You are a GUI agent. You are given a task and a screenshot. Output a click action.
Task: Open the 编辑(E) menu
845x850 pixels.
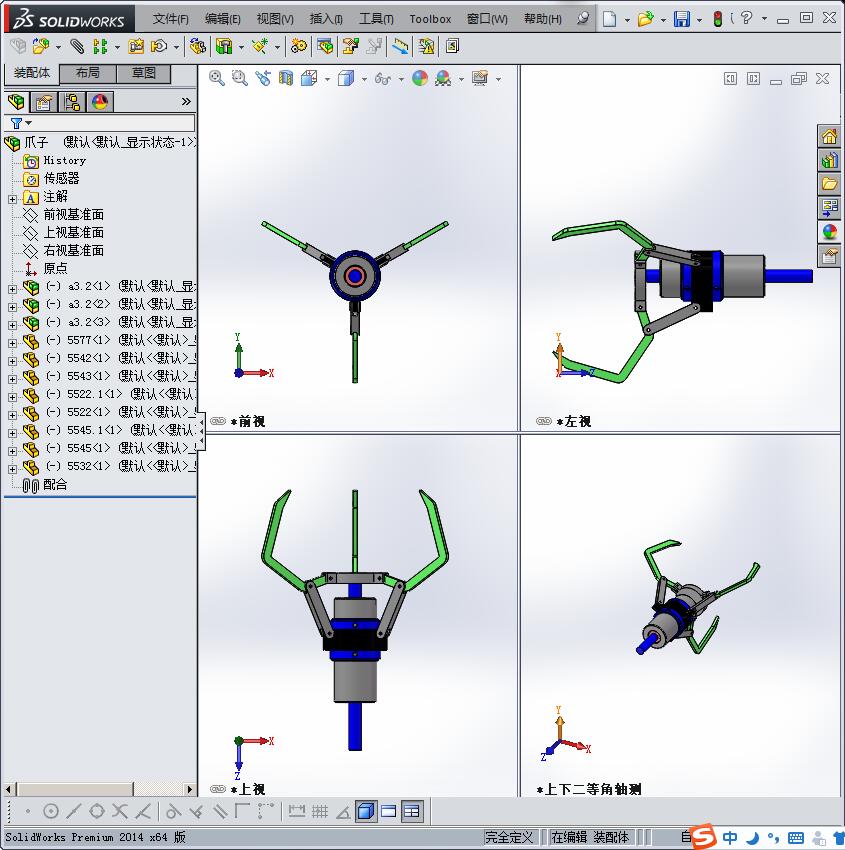click(222, 19)
